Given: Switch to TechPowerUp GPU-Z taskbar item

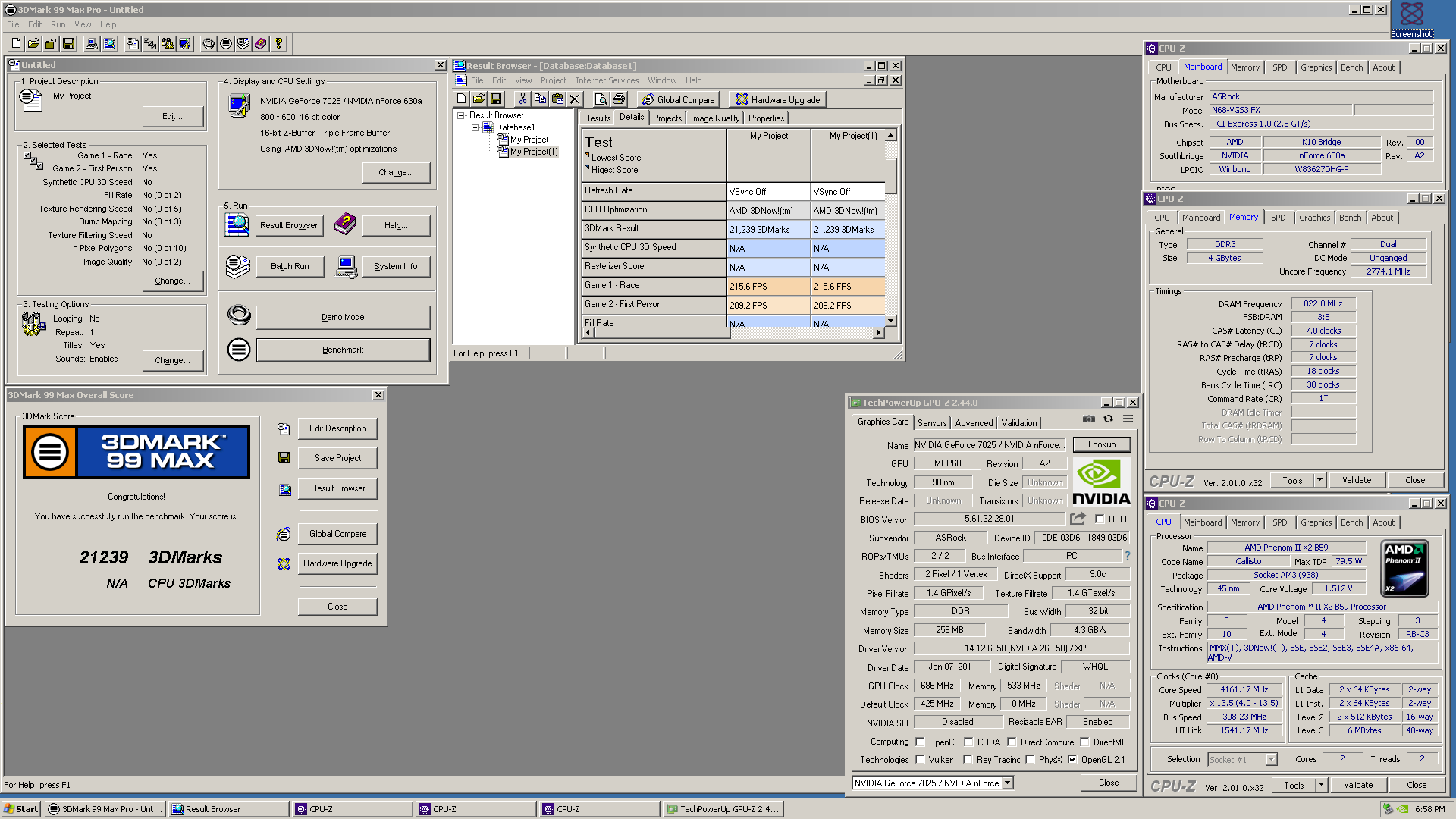Looking at the screenshot, I should pyautogui.click(x=723, y=809).
